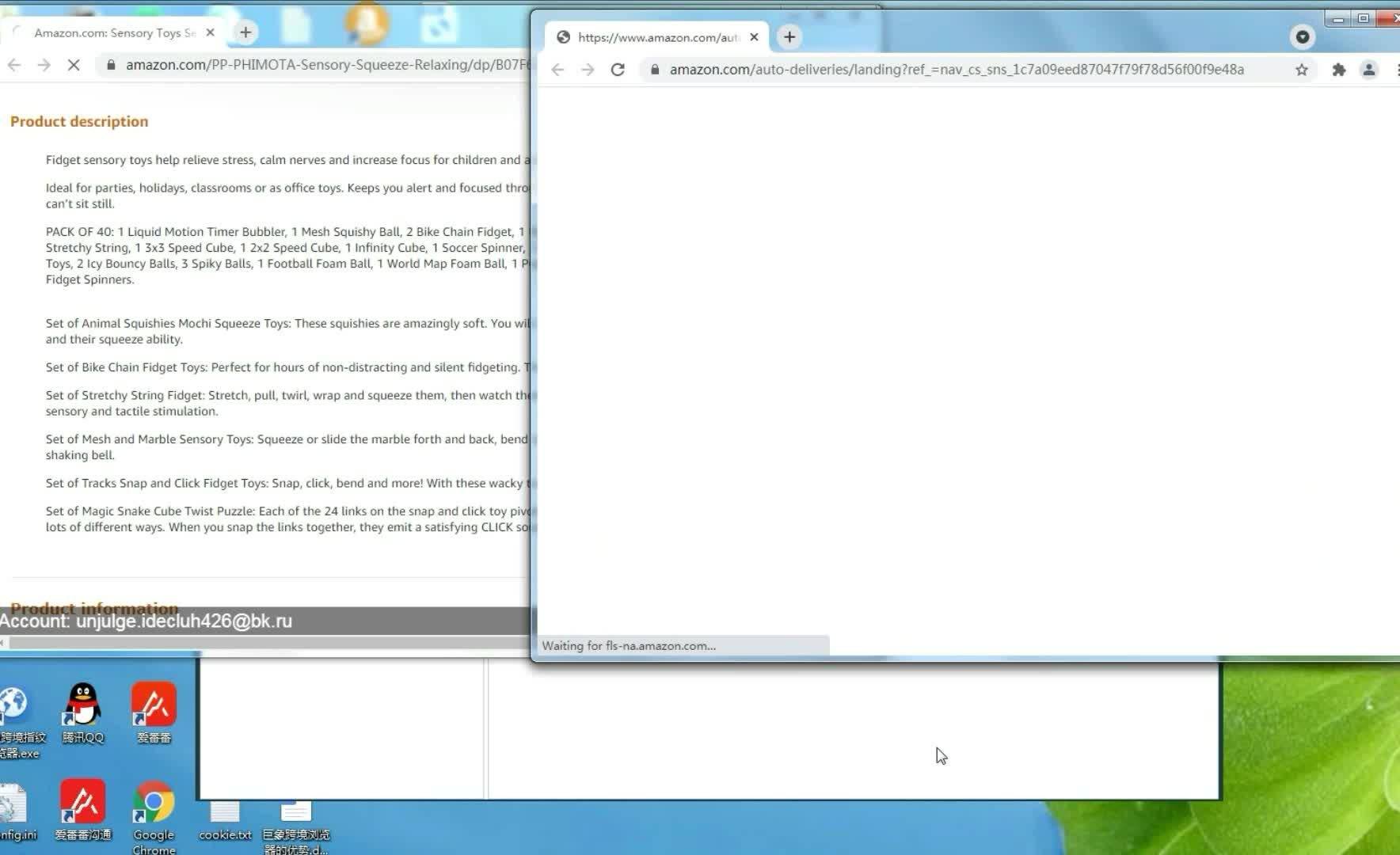Go back in the right browser window
The width and height of the screenshot is (1400, 855).
[557, 70]
